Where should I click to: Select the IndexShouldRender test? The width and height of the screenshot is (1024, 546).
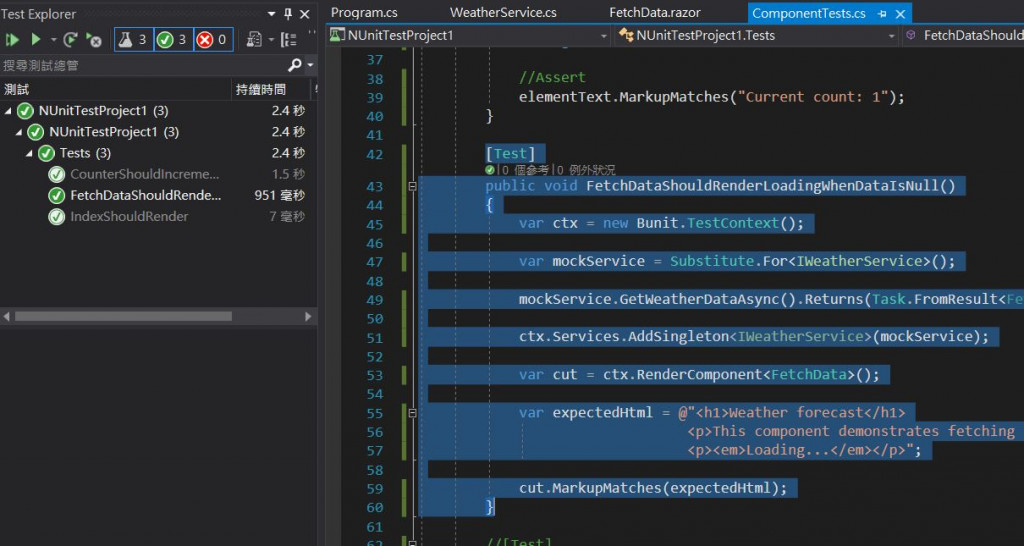[129, 216]
